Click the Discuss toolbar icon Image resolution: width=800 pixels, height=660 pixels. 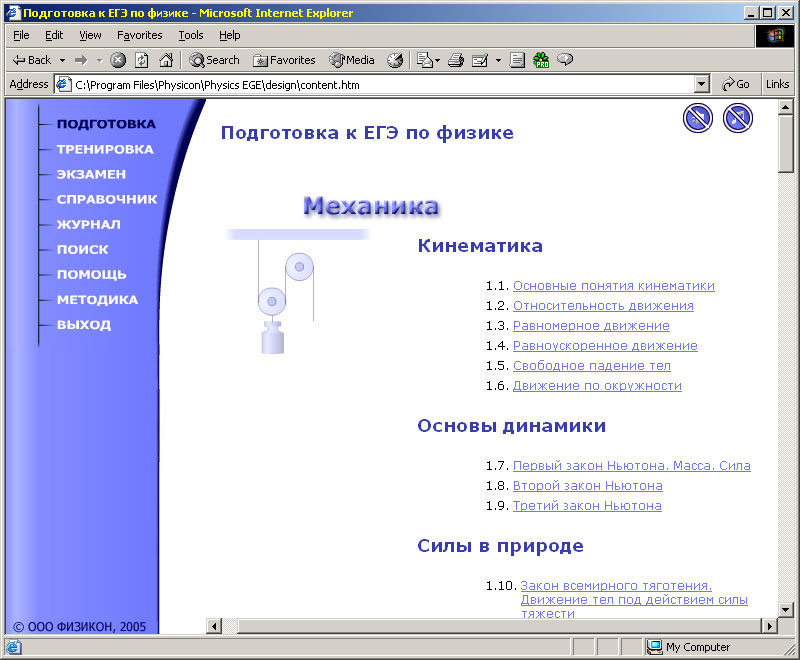517,60
